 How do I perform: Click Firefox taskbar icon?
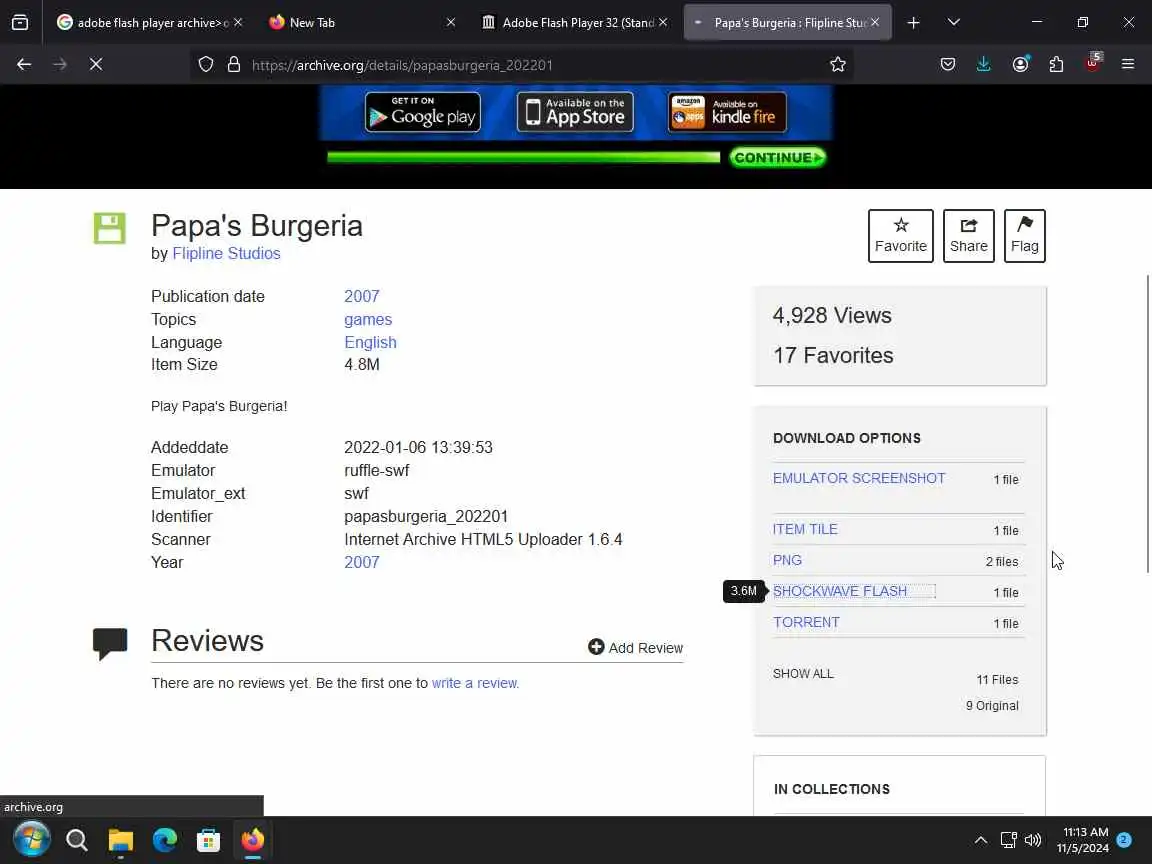[253, 840]
